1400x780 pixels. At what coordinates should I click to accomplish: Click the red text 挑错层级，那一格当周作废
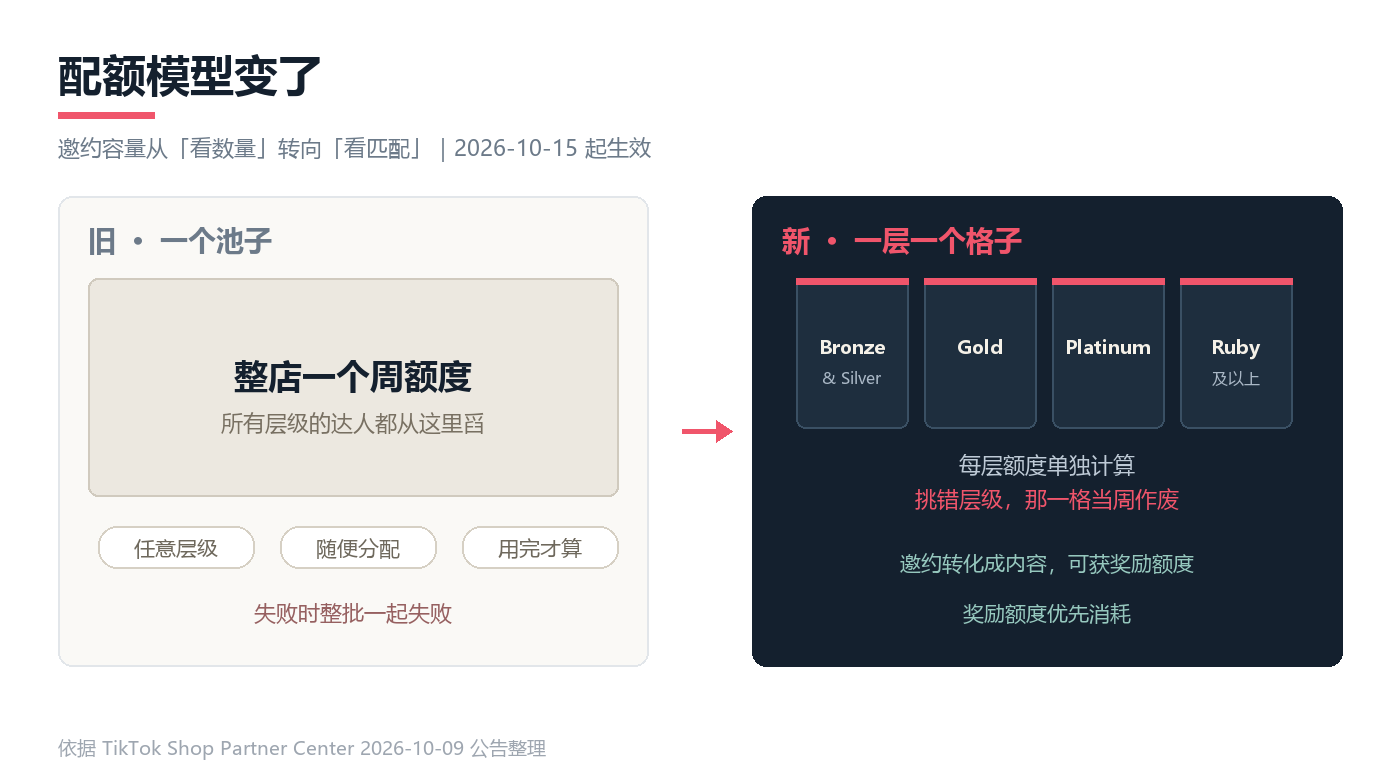(1047, 500)
